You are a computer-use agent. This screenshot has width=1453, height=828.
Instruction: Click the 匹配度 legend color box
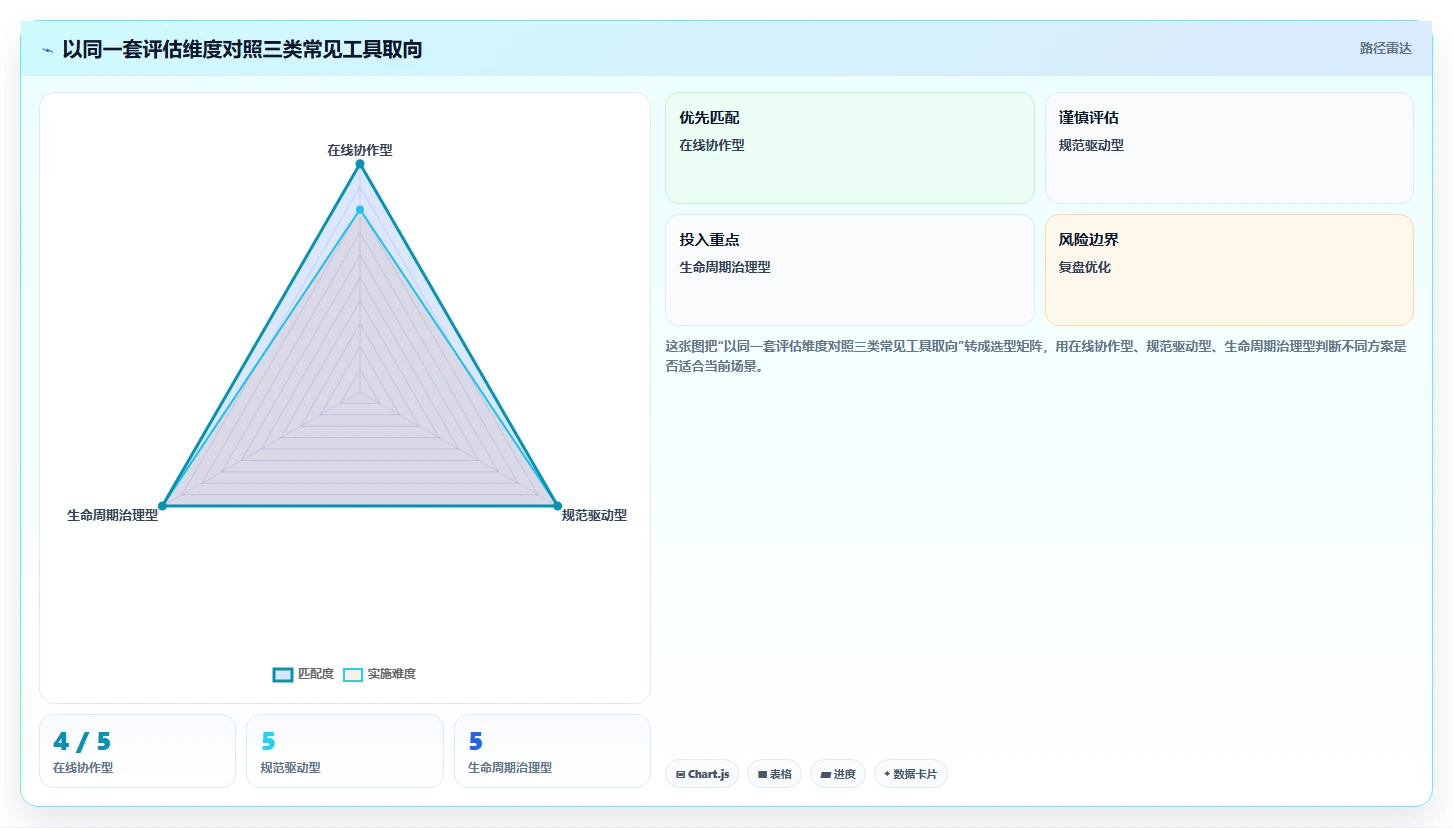coord(283,674)
